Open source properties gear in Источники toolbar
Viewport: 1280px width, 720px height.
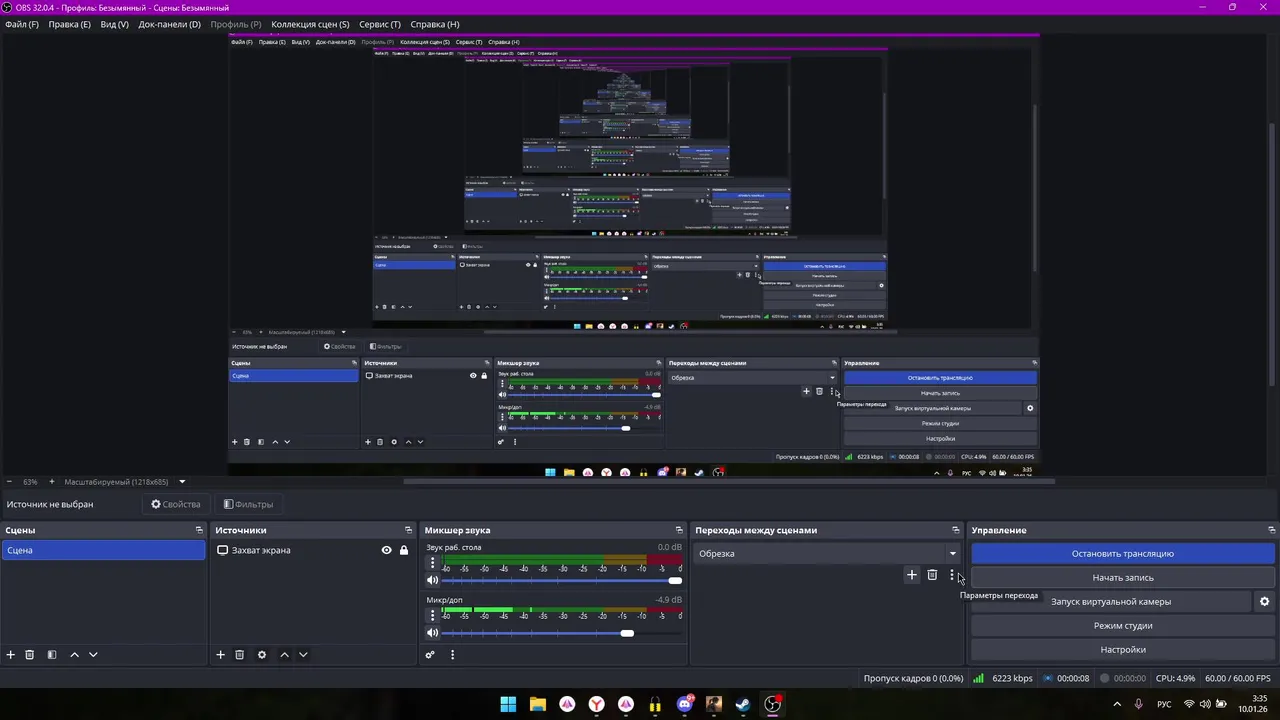click(262, 655)
